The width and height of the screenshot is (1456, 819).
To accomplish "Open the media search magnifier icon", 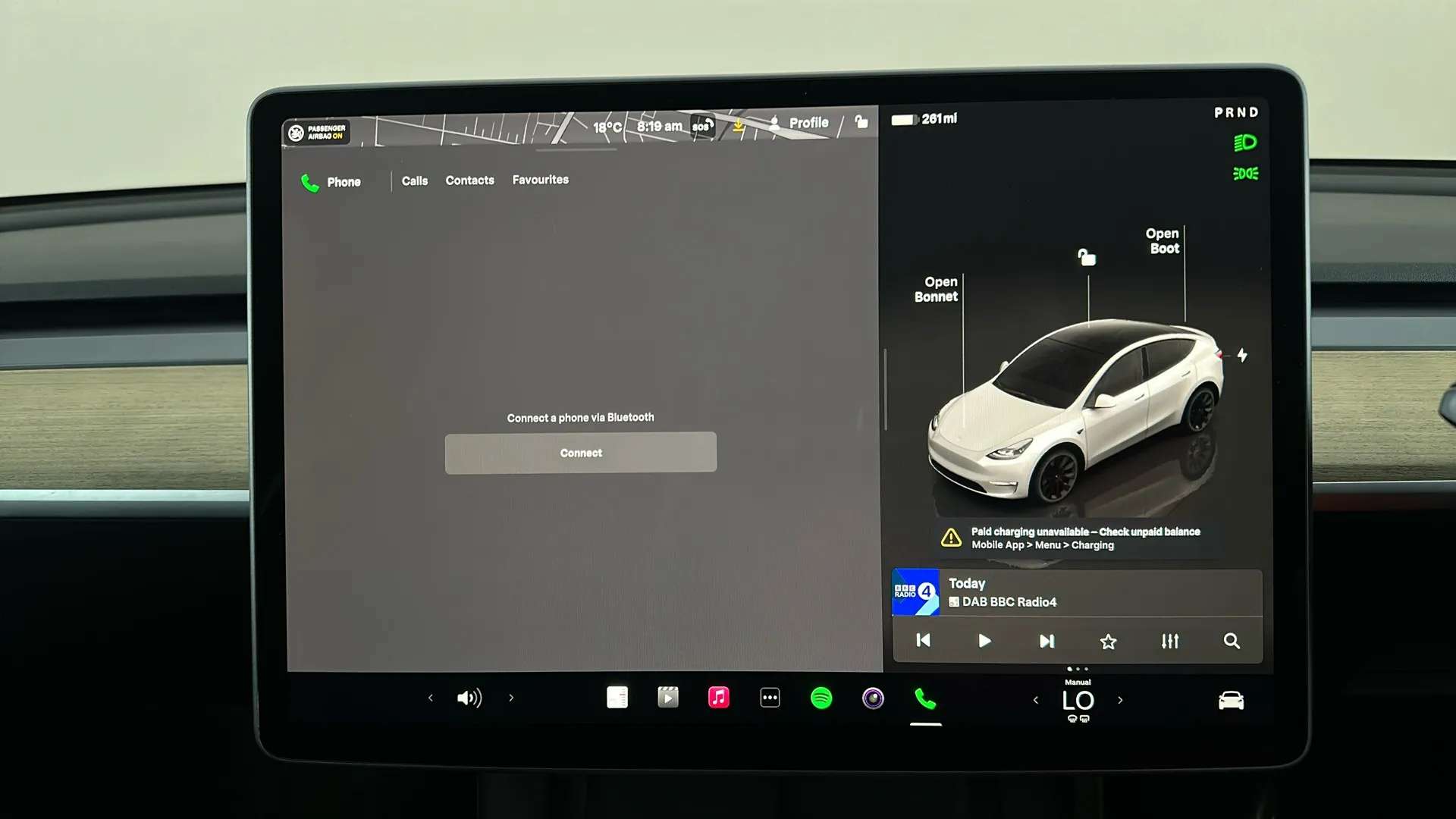I will pyautogui.click(x=1232, y=642).
